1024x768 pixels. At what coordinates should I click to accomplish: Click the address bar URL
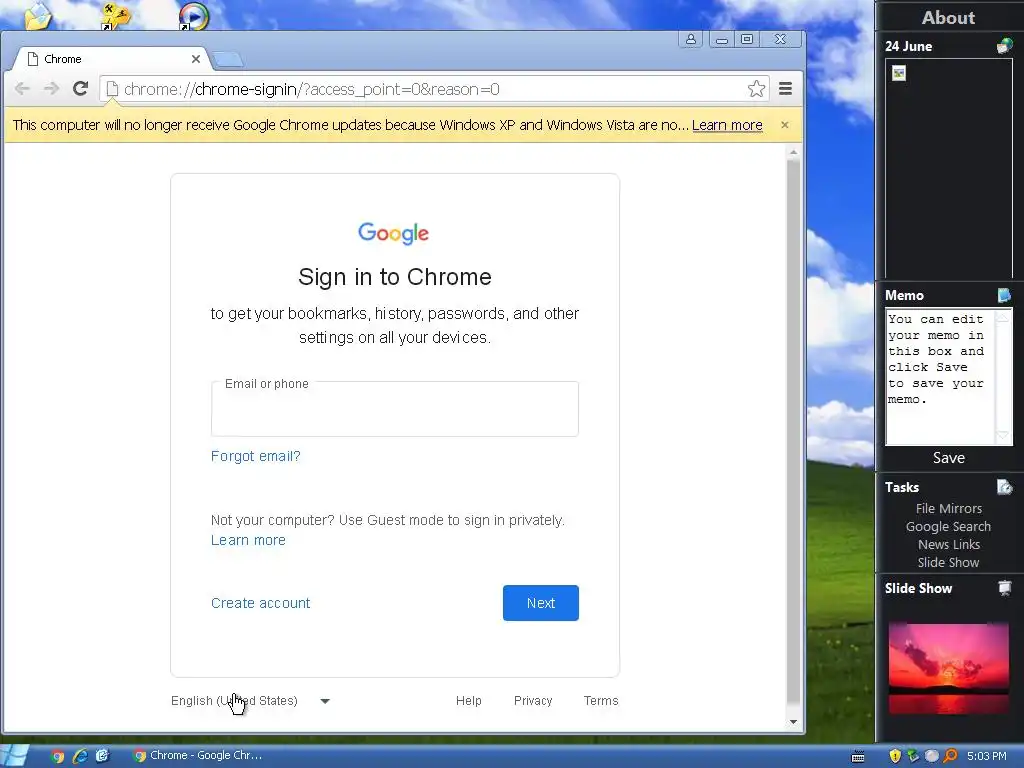312,89
